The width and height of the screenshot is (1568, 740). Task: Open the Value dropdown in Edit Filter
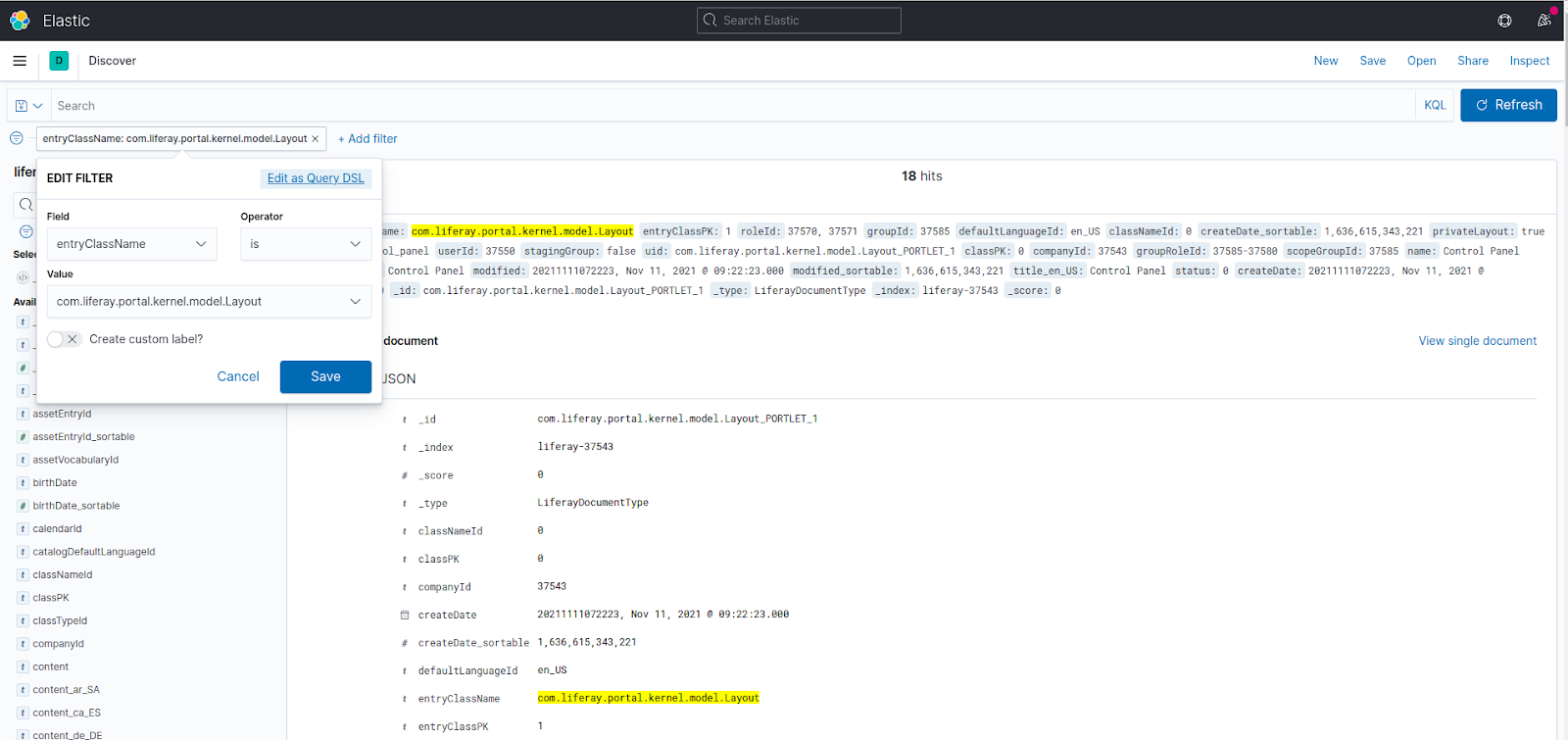(x=209, y=302)
